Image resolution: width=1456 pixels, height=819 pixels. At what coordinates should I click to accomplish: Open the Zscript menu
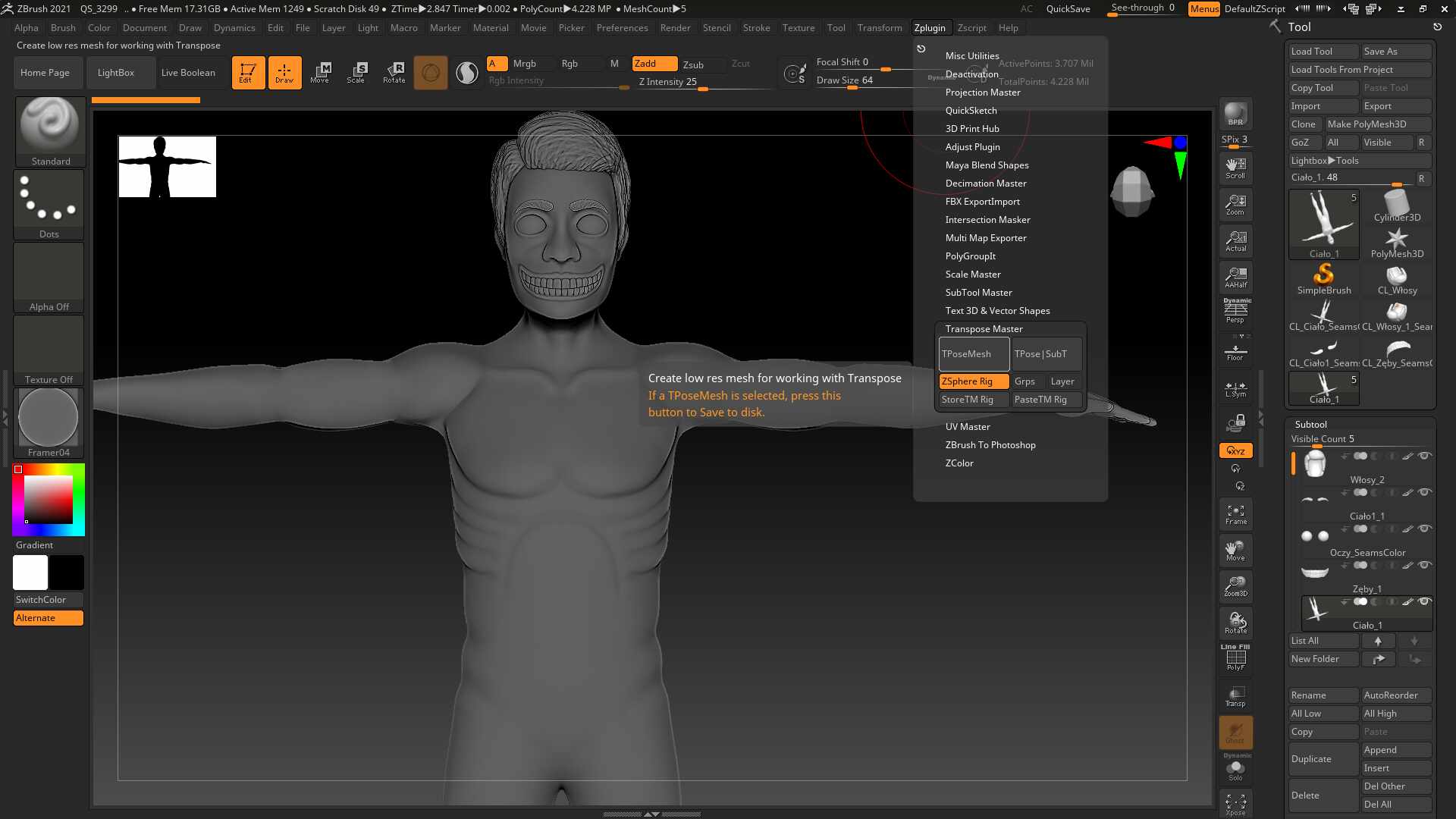[x=971, y=28]
